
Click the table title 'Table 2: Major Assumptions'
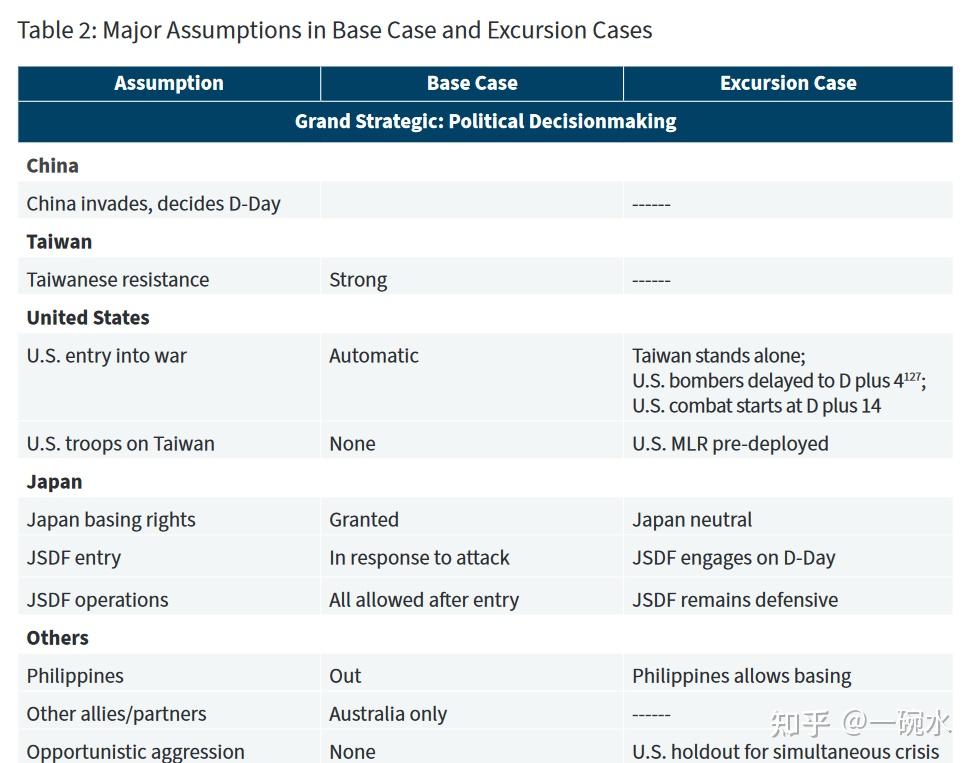pyautogui.click(x=335, y=30)
